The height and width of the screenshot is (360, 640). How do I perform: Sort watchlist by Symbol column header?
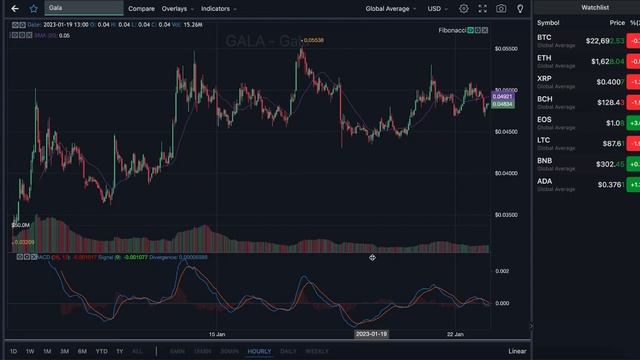click(548, 23)
